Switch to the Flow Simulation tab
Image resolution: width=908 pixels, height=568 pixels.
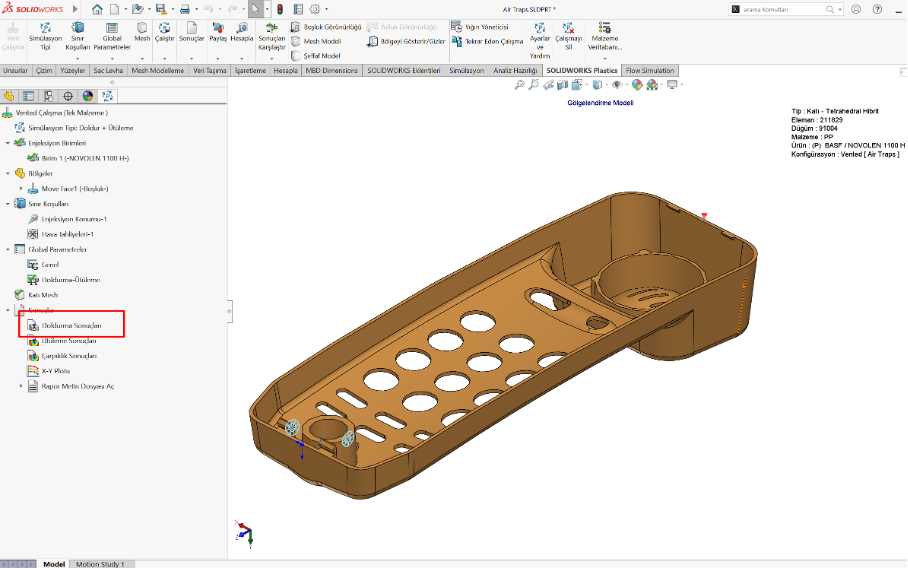(x=650, y=70)
